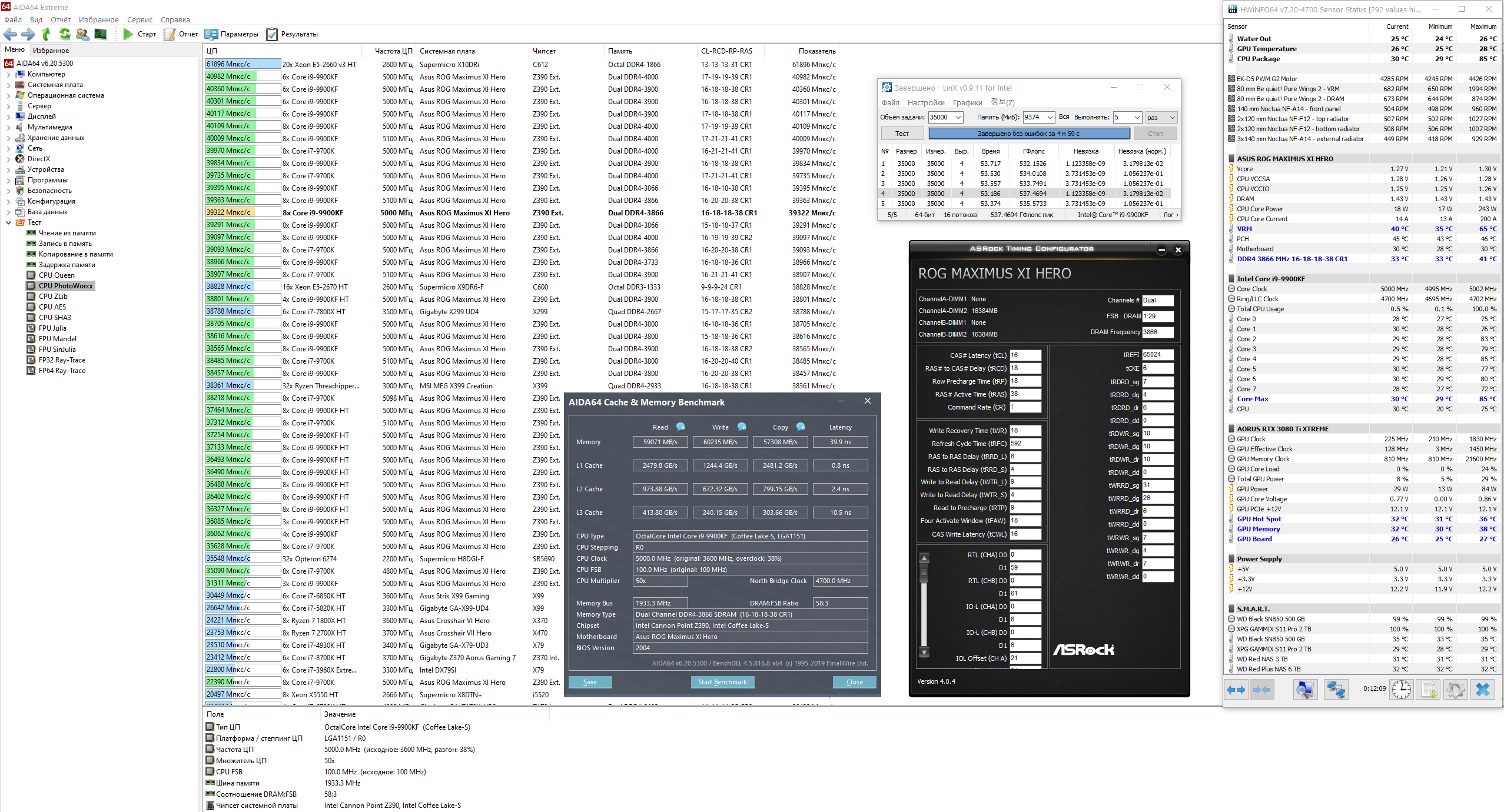Click HWiNFO network computers icon
The height and width of the screenshot is (812, 1504).
click(x=1336, y=689)
